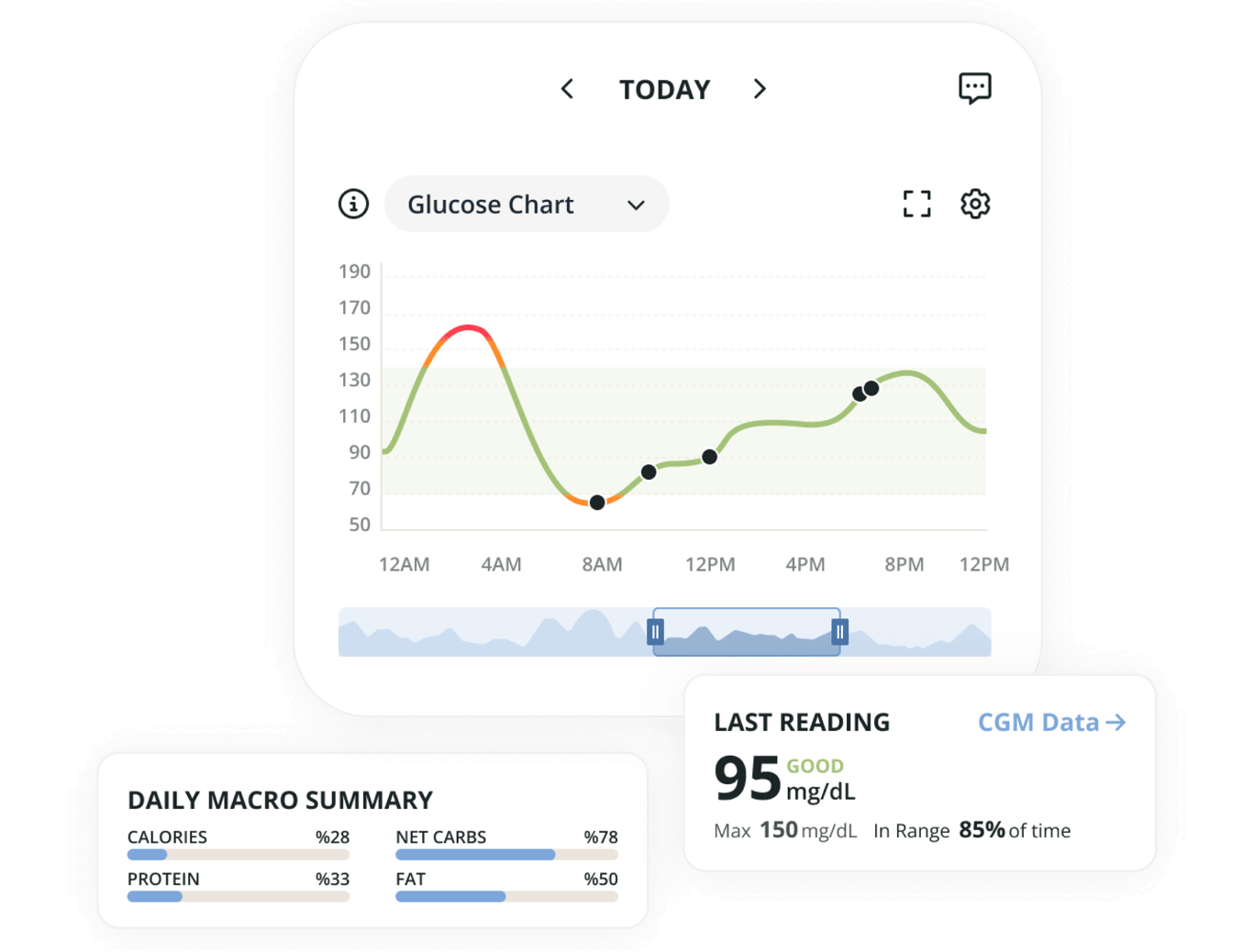Image resolution: width=1254 pixels, height=952 pixels.
Task: Click the chevron inside the chart selector
Action: pyautogui.click(x=635, y=205)
